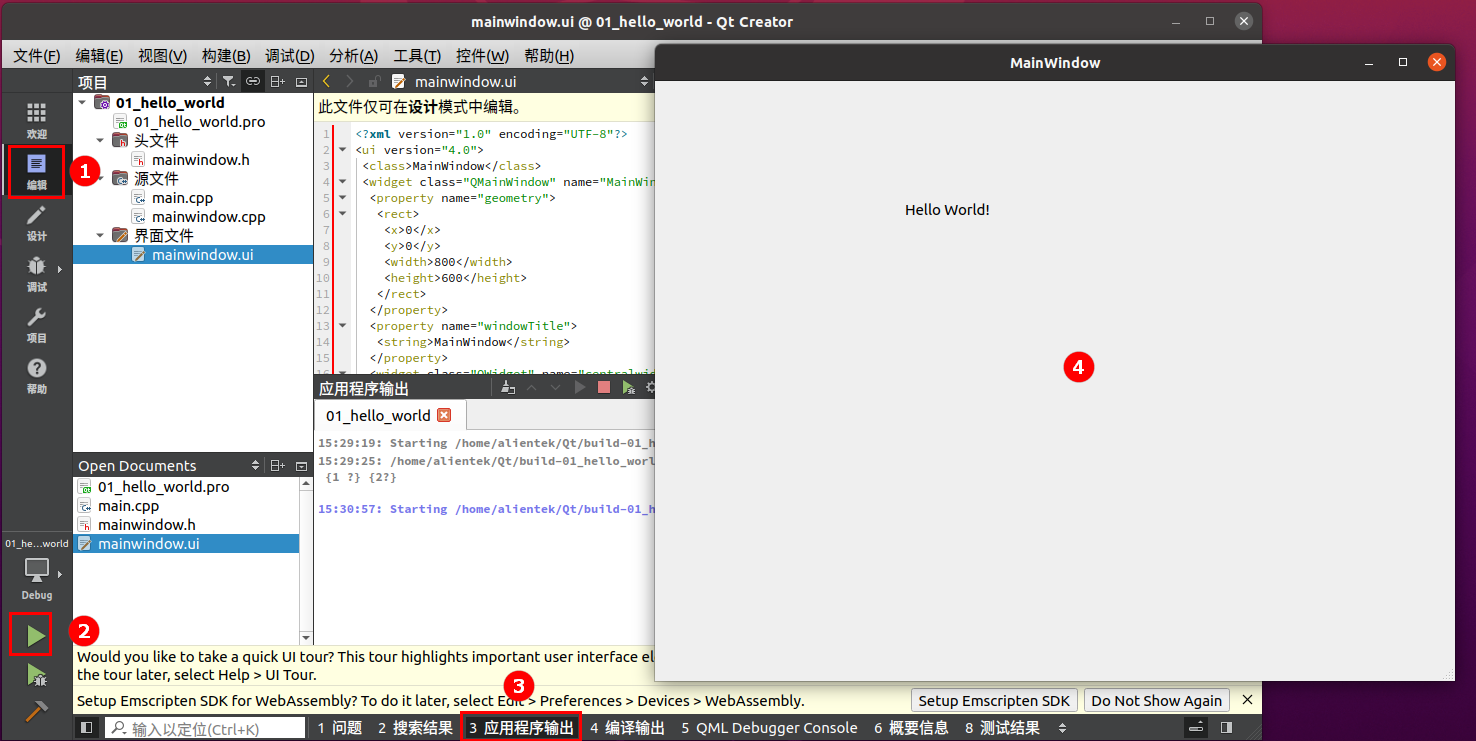Open the Open Documents view dropdown
This screenshot has width=1476, height=741.
(x=255, y=466)
